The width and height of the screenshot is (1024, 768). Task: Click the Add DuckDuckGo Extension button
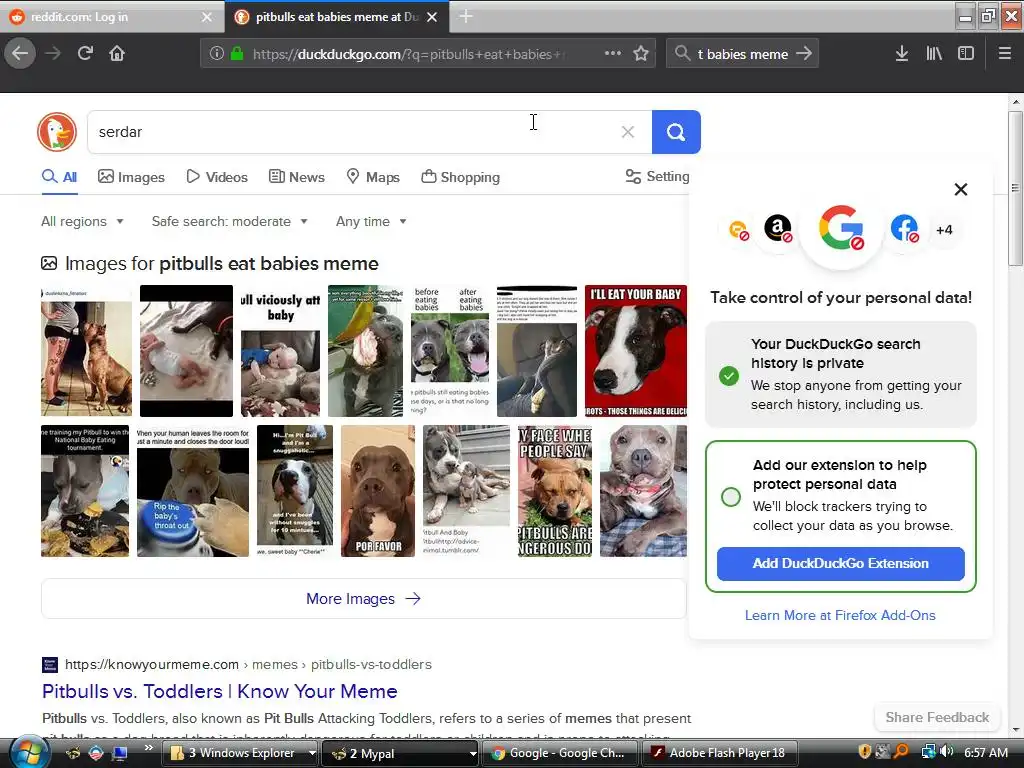[840, 564]
